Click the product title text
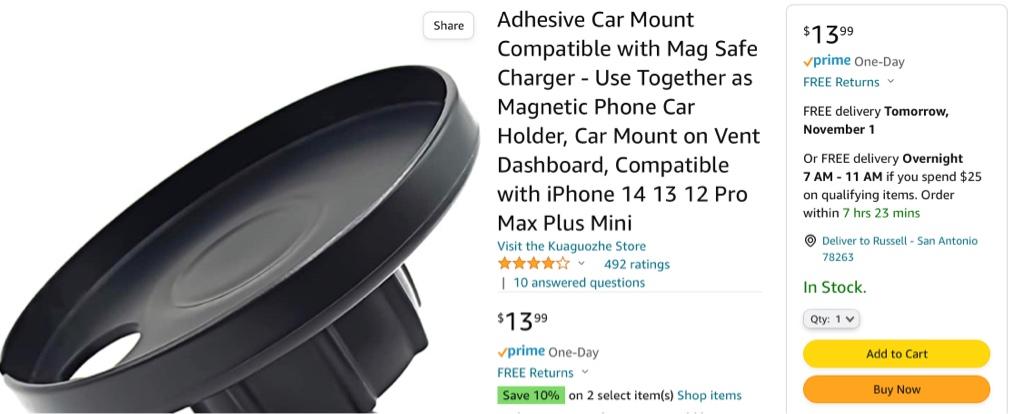The width and height of the screenshot is (1024, 414). point(628,121)
